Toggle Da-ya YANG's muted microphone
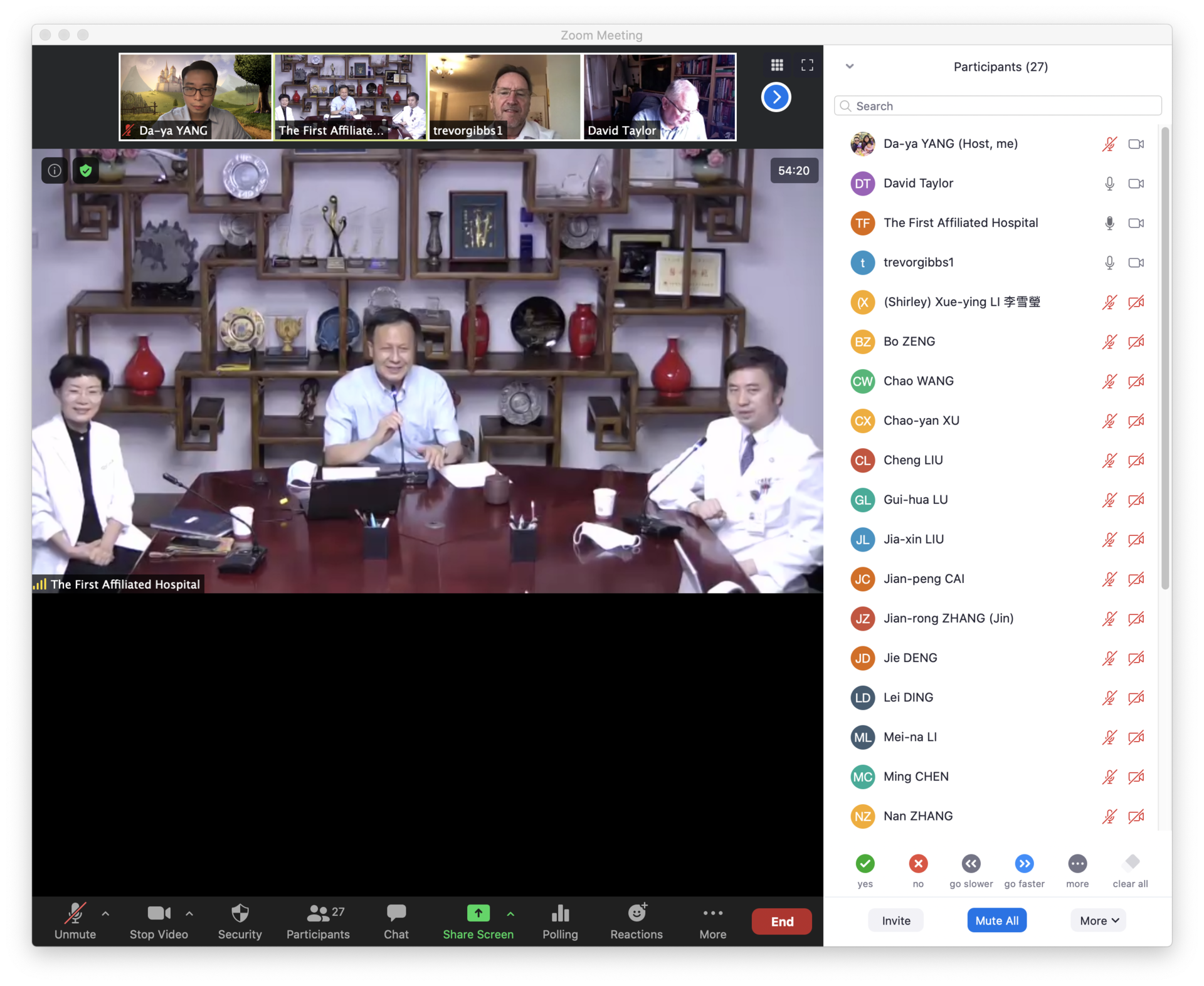Screen dimensions: 1204x986 pyautogui.click(x=1109, y=144)
